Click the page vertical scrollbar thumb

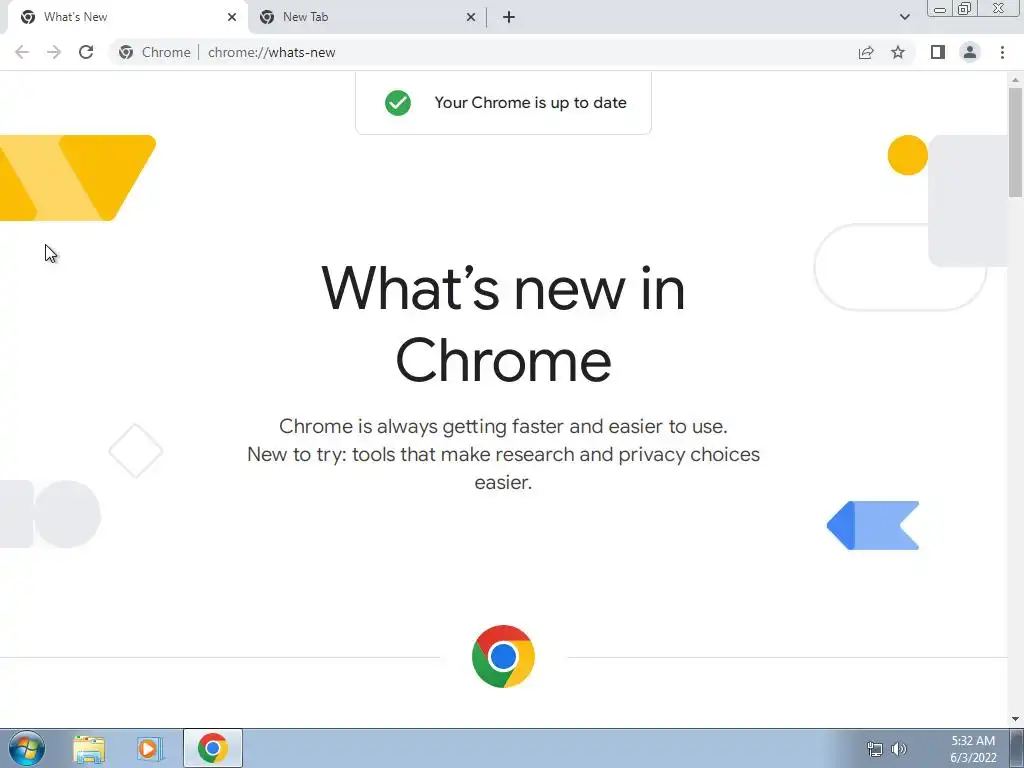(x=1016, y=142)
